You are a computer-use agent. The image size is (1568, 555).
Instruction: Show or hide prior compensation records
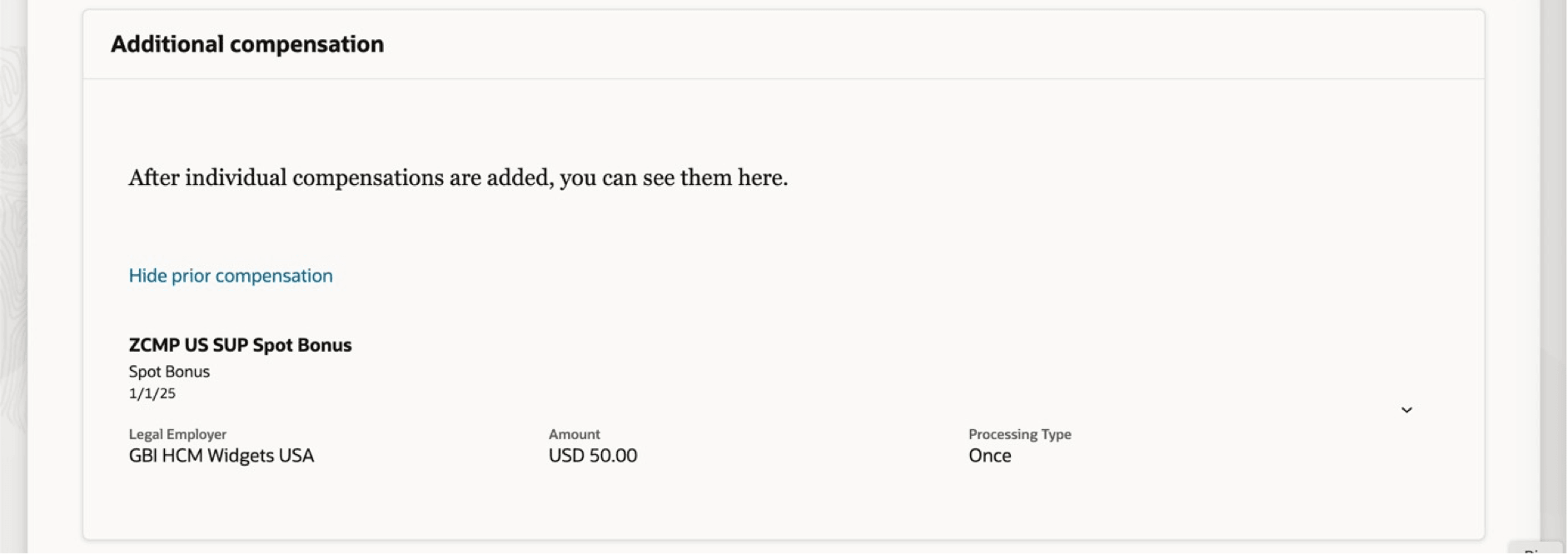tap(230, 275)
